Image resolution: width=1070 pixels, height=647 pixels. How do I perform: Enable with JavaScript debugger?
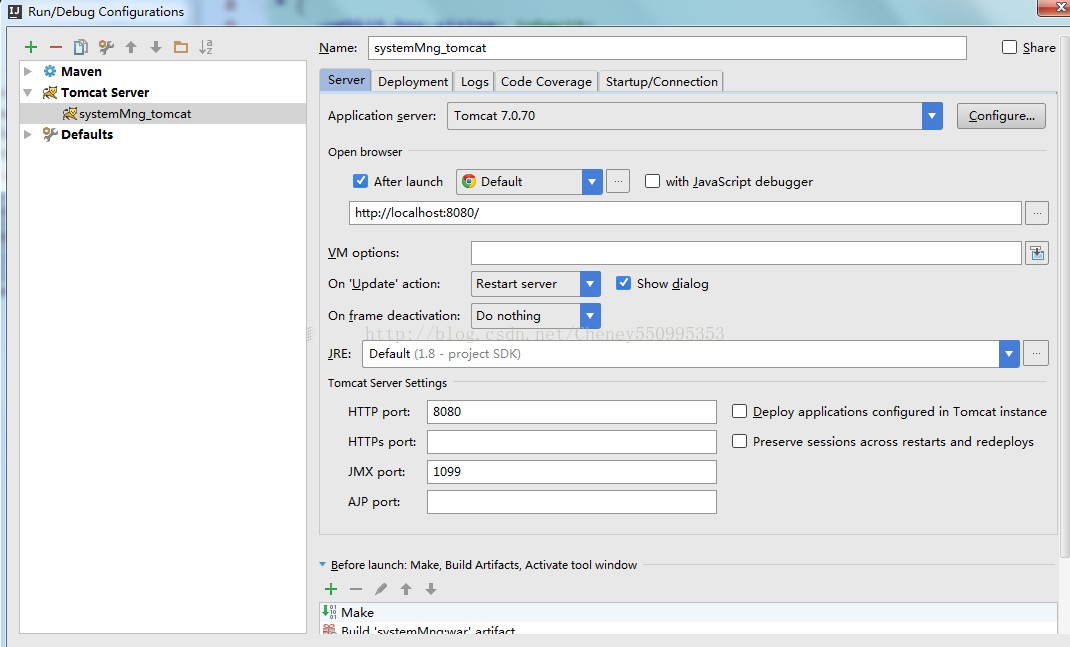click(x=652, y=181)
